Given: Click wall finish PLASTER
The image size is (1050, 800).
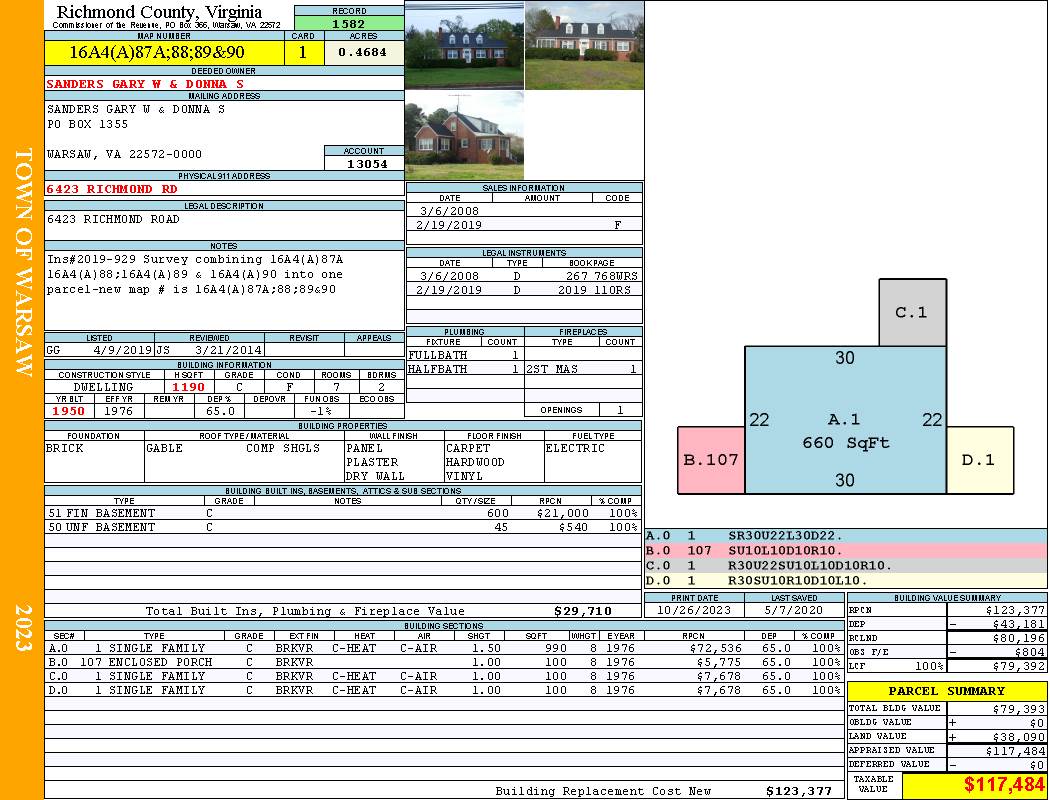Looking at the screenshot, I should [372, 462].
